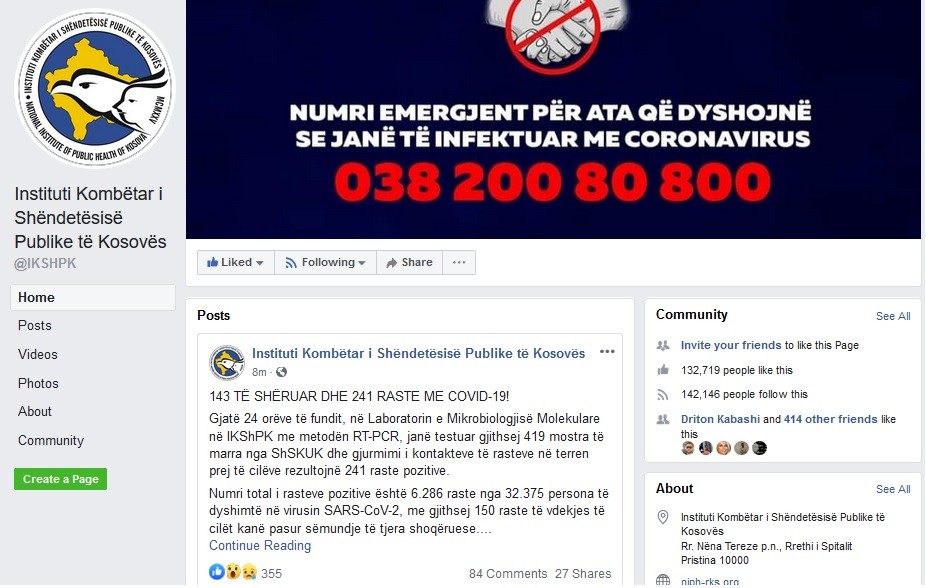This screenshot has width=926, height=588.
Task: View the 27 Shares list
Action: (583, 574)
